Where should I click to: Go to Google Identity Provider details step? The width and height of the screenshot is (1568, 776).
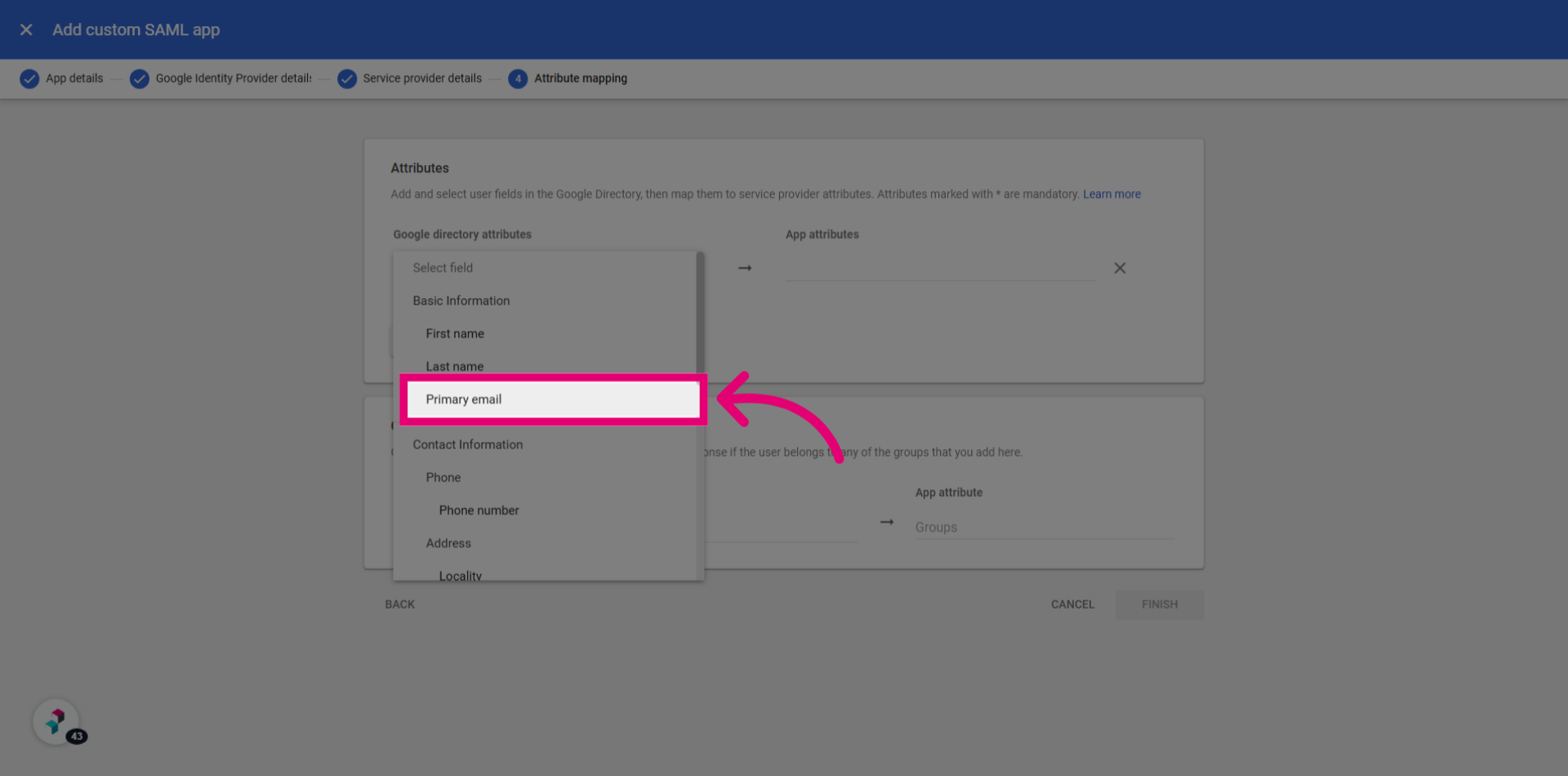[x=234, y=78]
